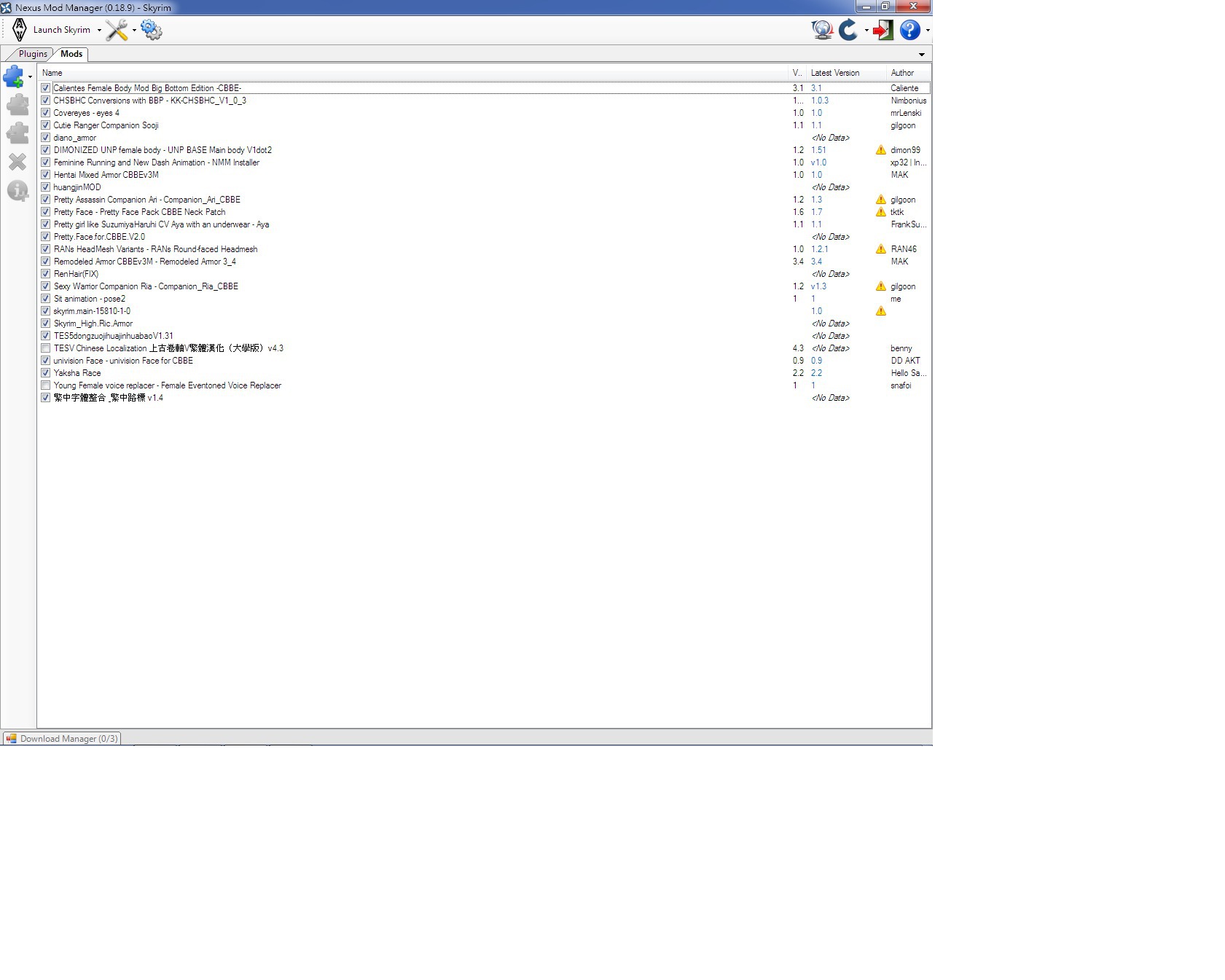Expand the help icon dropdown arrow
The width and height of the screenshot is (1225, 980).
pyautogui.click(x=928, y=31)
